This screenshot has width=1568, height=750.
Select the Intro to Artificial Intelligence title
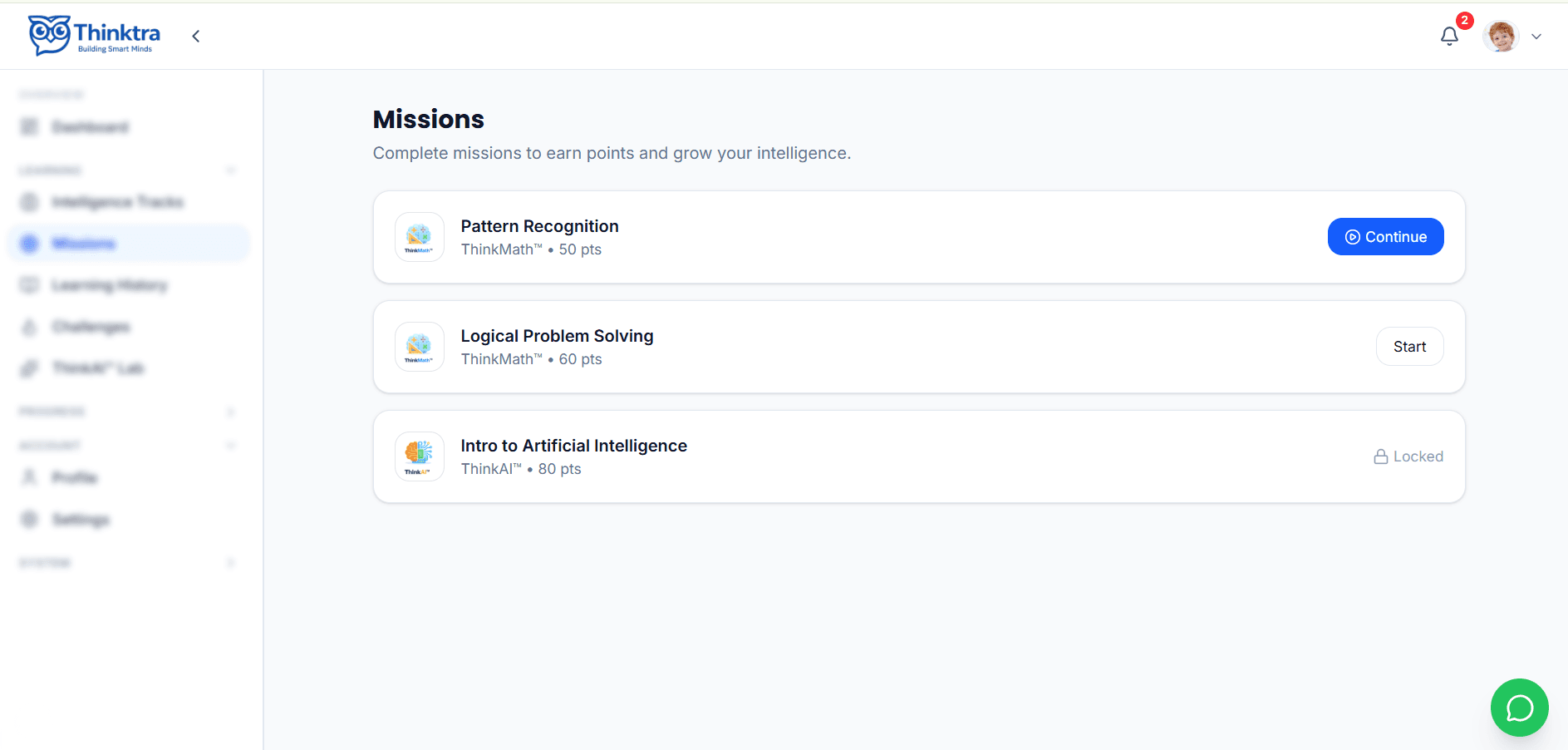[x=573, y=446]
